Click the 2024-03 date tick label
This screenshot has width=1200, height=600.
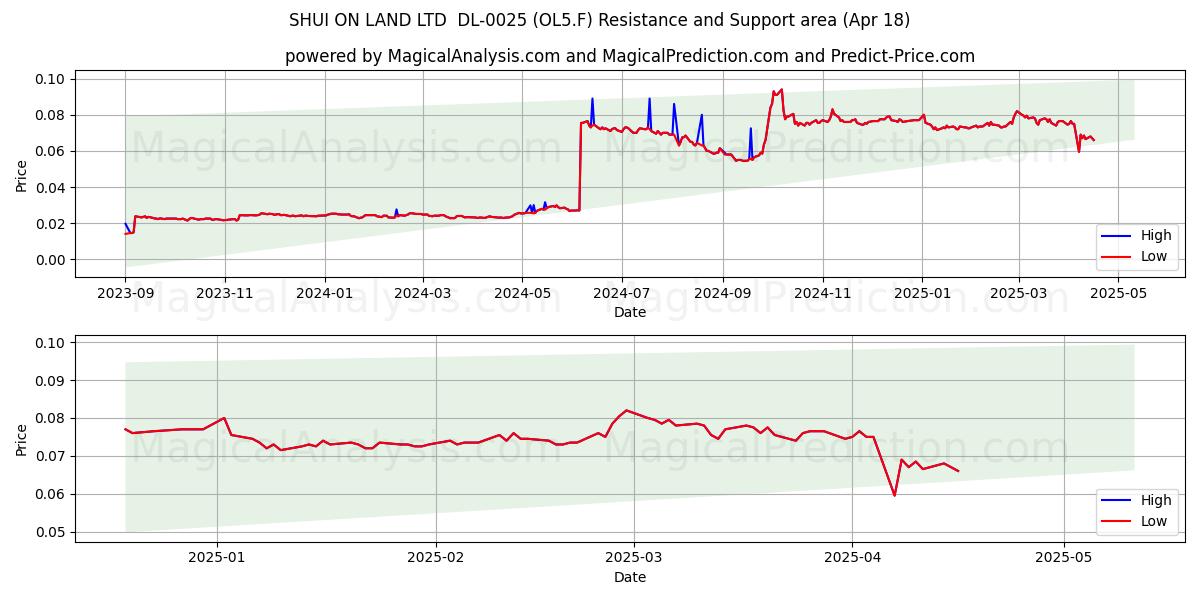click(423, 294)
